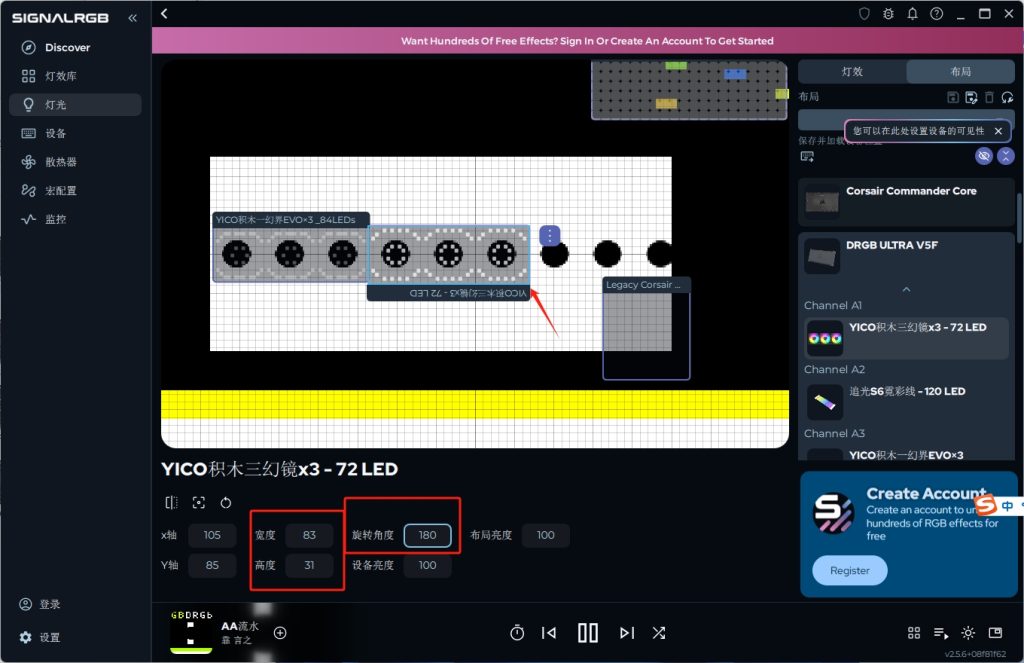The height and width of the screenshot is (663, 1024).
Task: Click the 宽度 width field
Action: pos(310,535)
